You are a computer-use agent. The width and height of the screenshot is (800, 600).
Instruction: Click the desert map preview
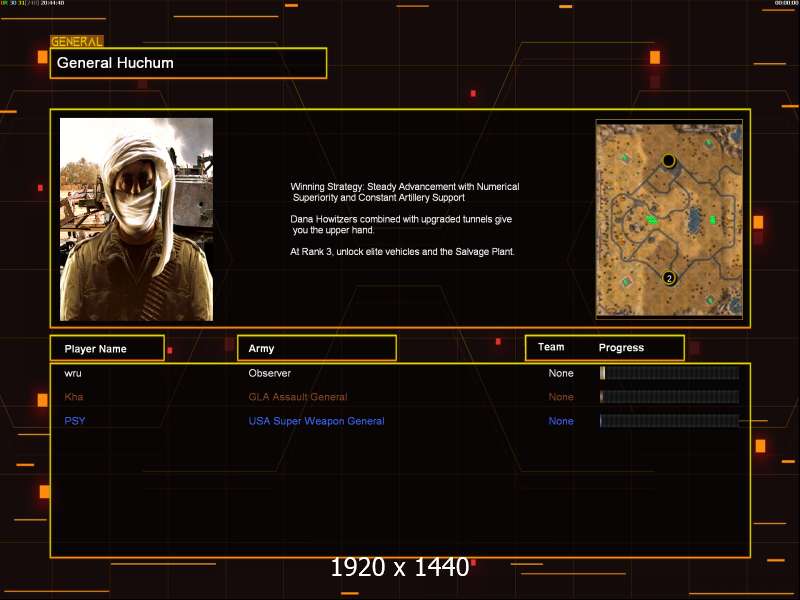(669, 219)
